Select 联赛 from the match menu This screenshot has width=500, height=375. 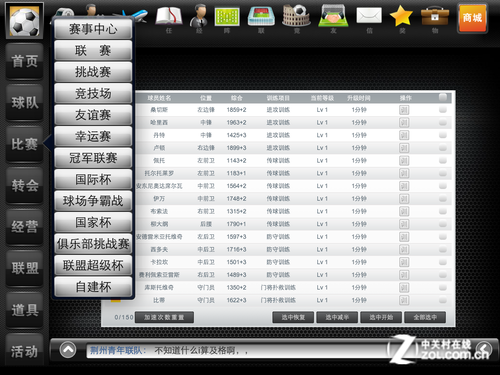pos(93,51)
